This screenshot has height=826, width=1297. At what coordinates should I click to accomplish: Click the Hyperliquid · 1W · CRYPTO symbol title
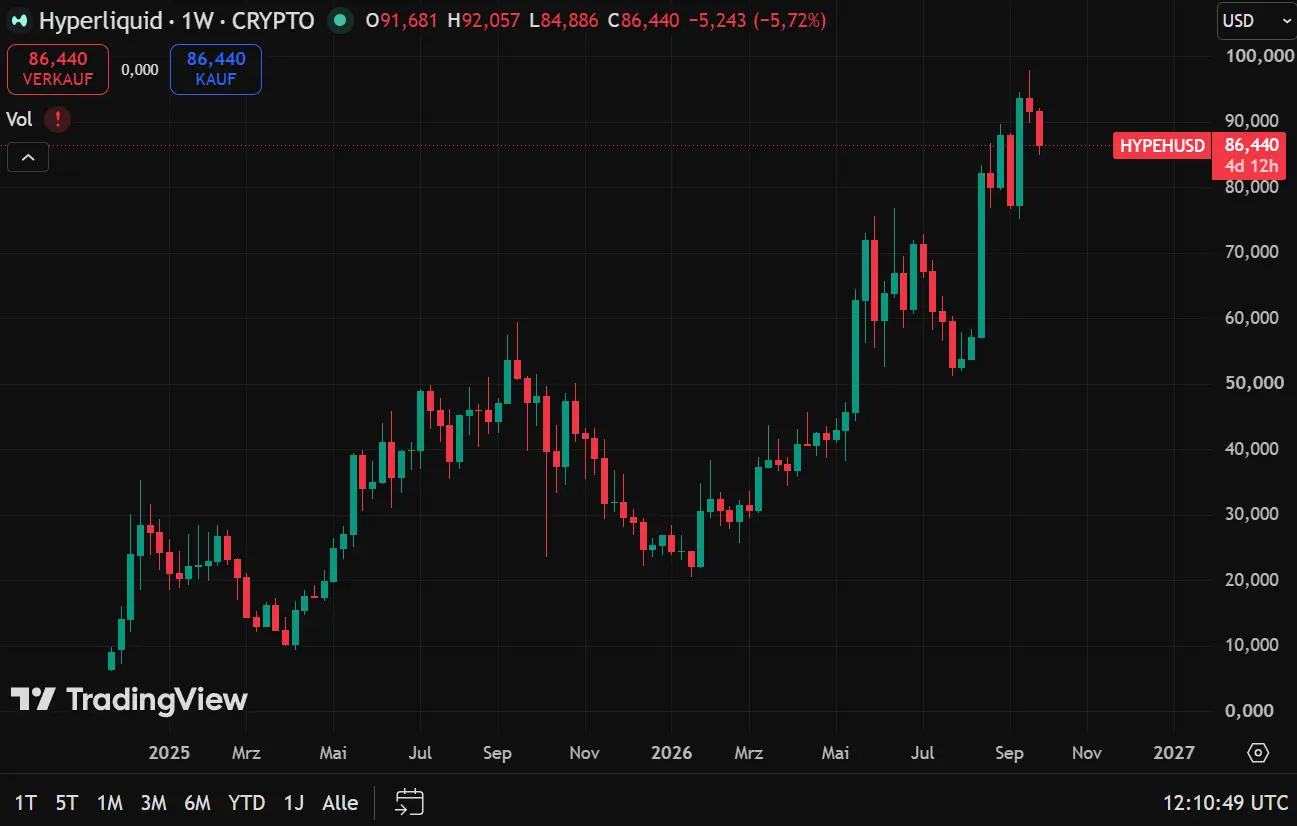[176, 20]
